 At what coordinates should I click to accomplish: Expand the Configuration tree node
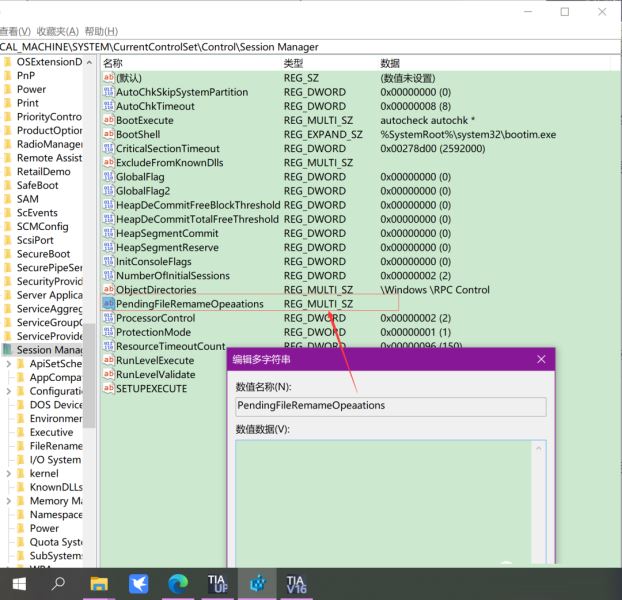tap(8, 391)
